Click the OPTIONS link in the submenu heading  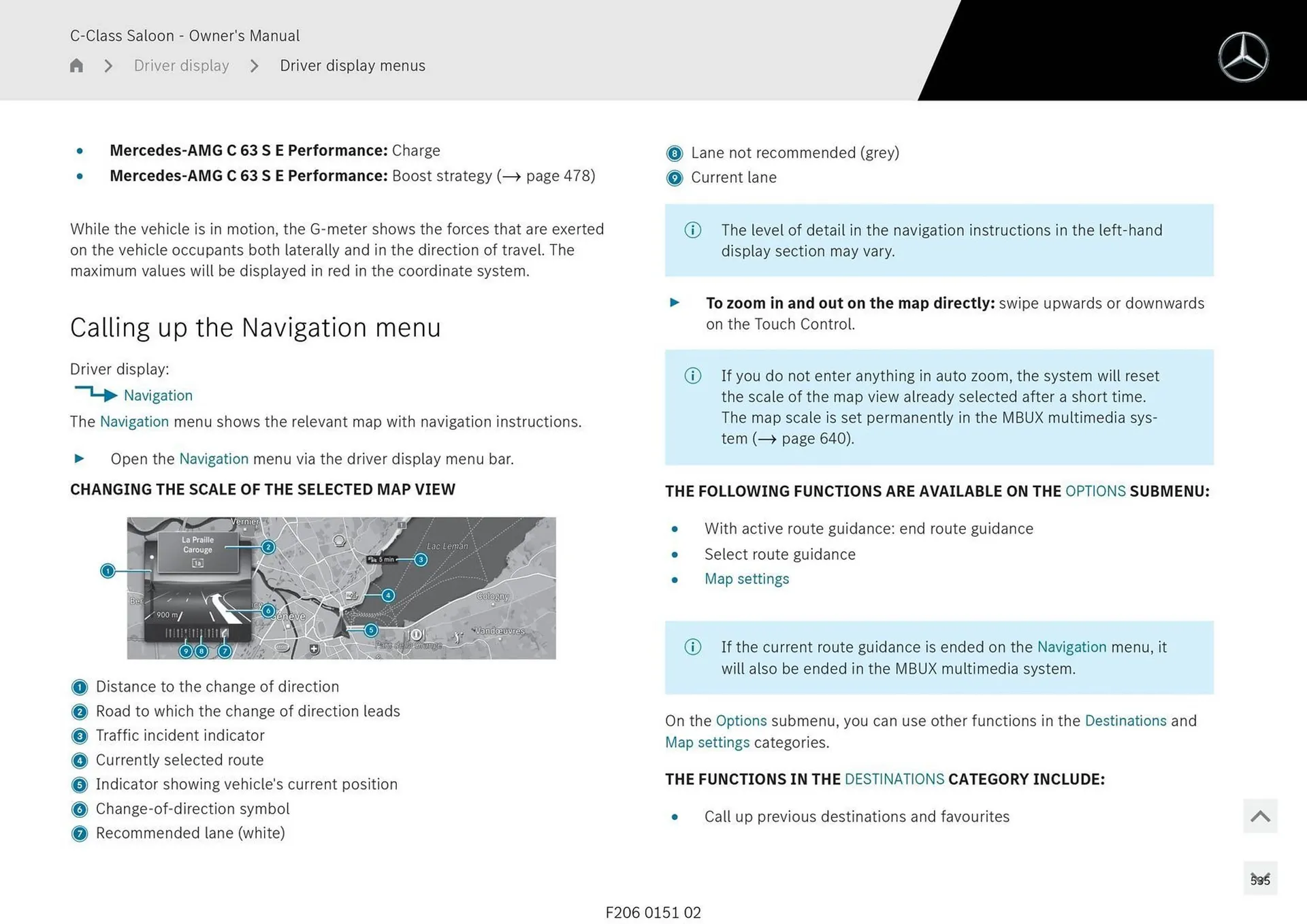1095,491
